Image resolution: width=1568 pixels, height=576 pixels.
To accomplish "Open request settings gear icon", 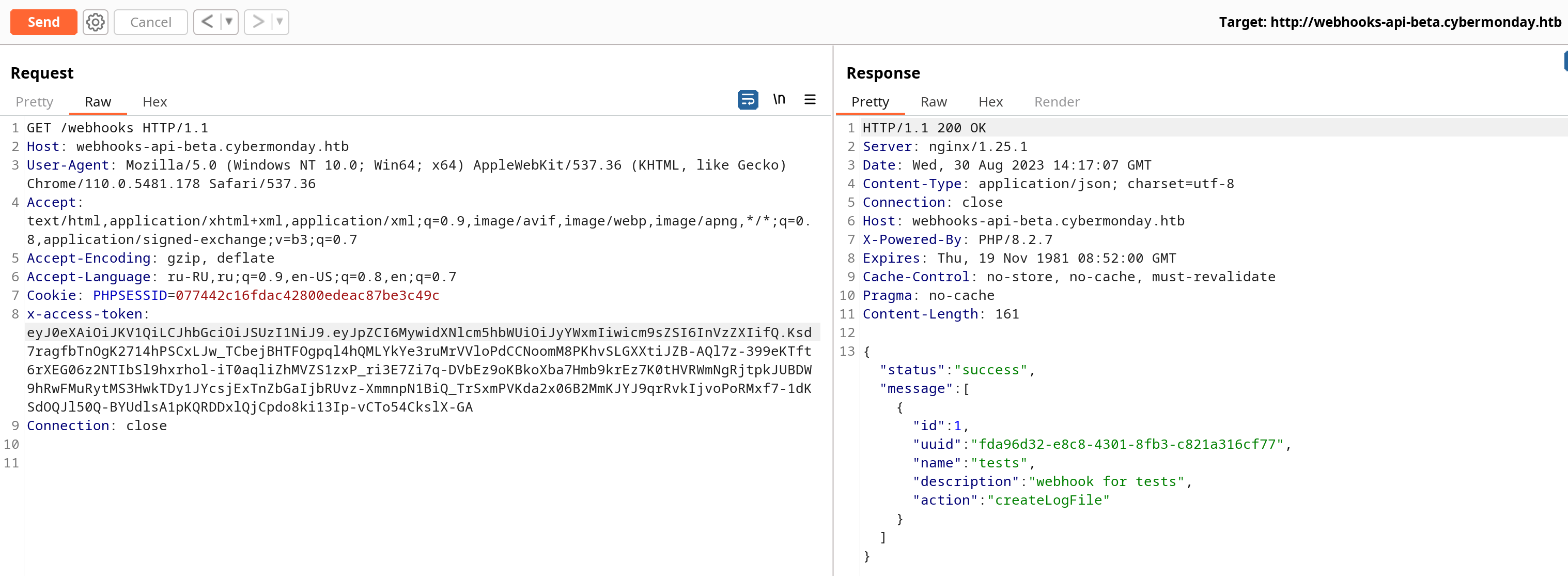I will (x=95, y=23).
